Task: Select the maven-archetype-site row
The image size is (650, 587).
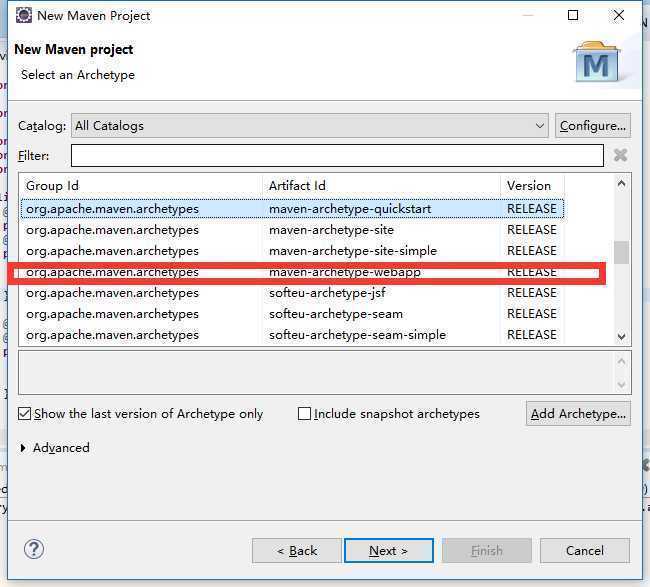Action: pyautogui.click(x=292, y=230)
